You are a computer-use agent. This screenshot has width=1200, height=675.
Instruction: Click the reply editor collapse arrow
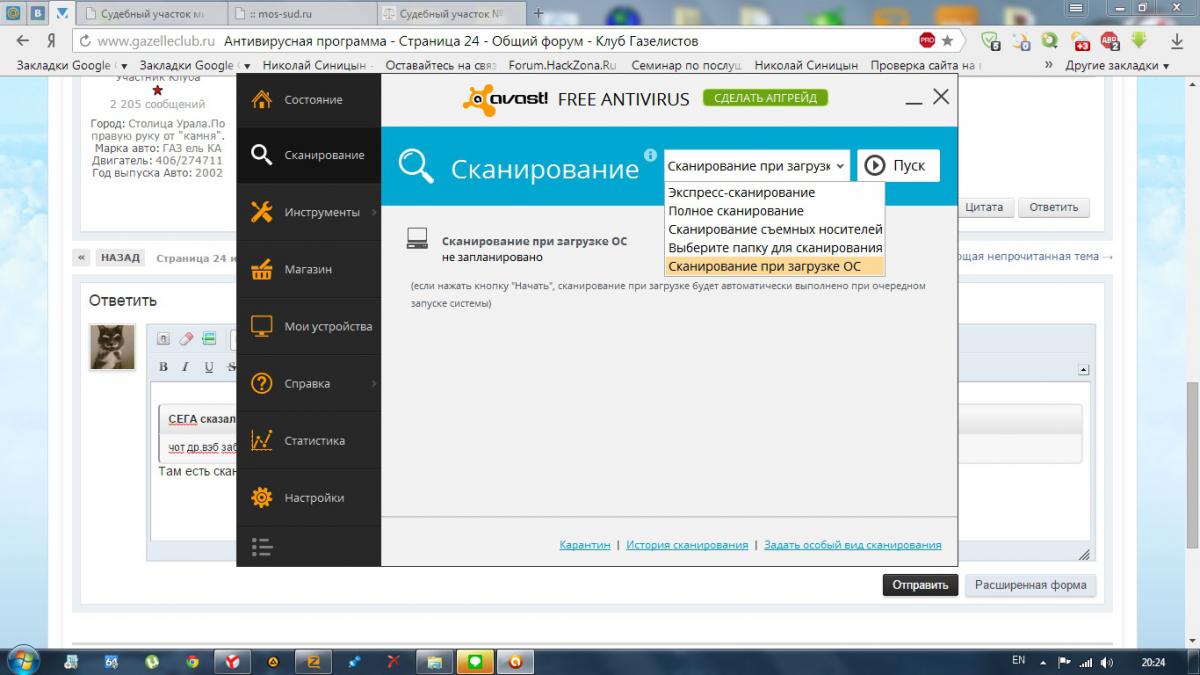[x=1083, y=369]
